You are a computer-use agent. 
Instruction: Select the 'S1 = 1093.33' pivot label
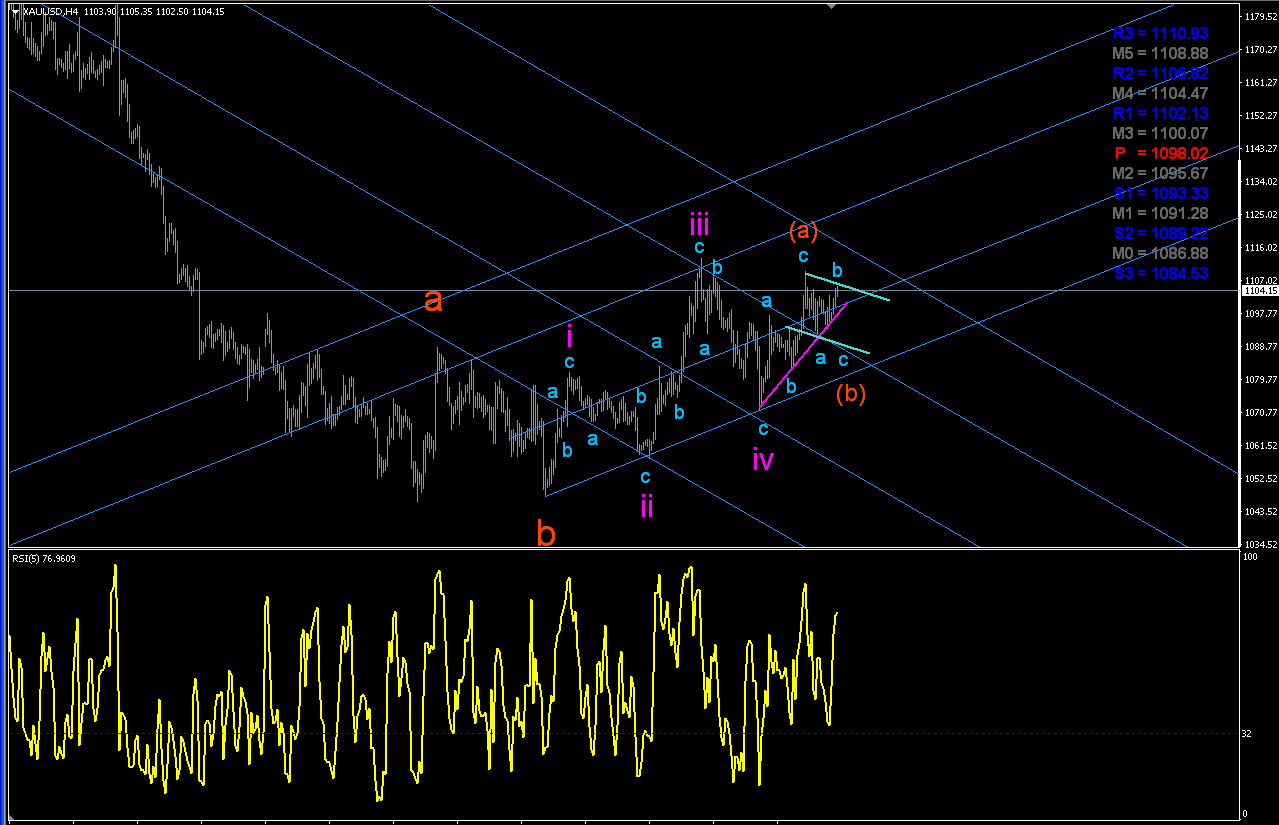pyautogui.click(x=1162, y=193)
